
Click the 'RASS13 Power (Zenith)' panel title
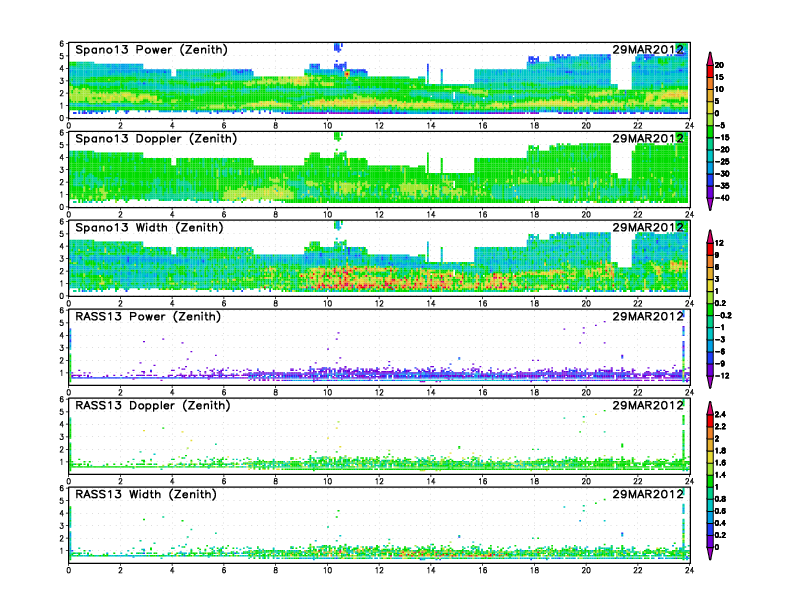point(148,317)
